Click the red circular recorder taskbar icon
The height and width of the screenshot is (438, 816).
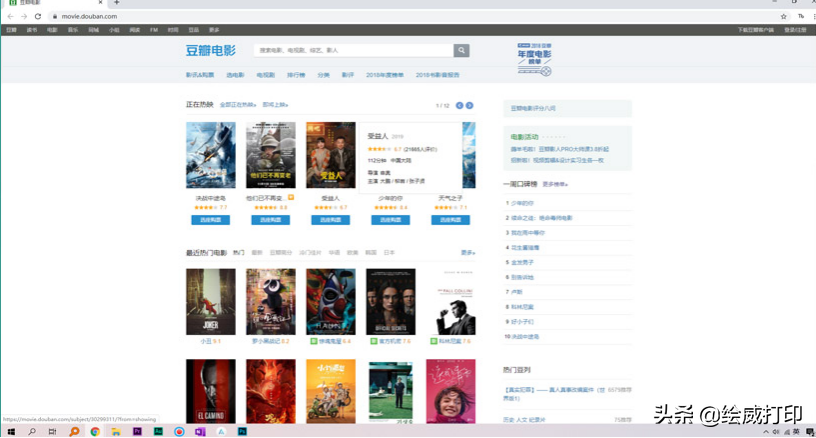(x=179, y=432)
